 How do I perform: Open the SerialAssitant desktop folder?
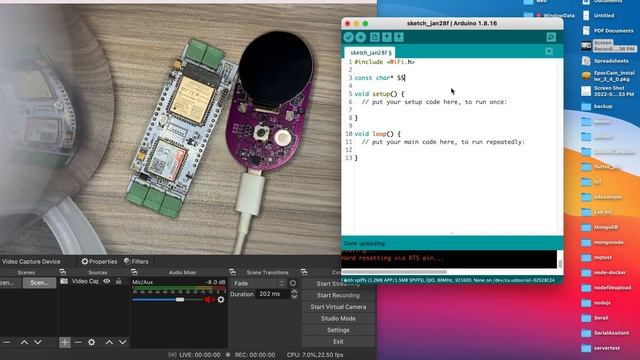point(605,333)
